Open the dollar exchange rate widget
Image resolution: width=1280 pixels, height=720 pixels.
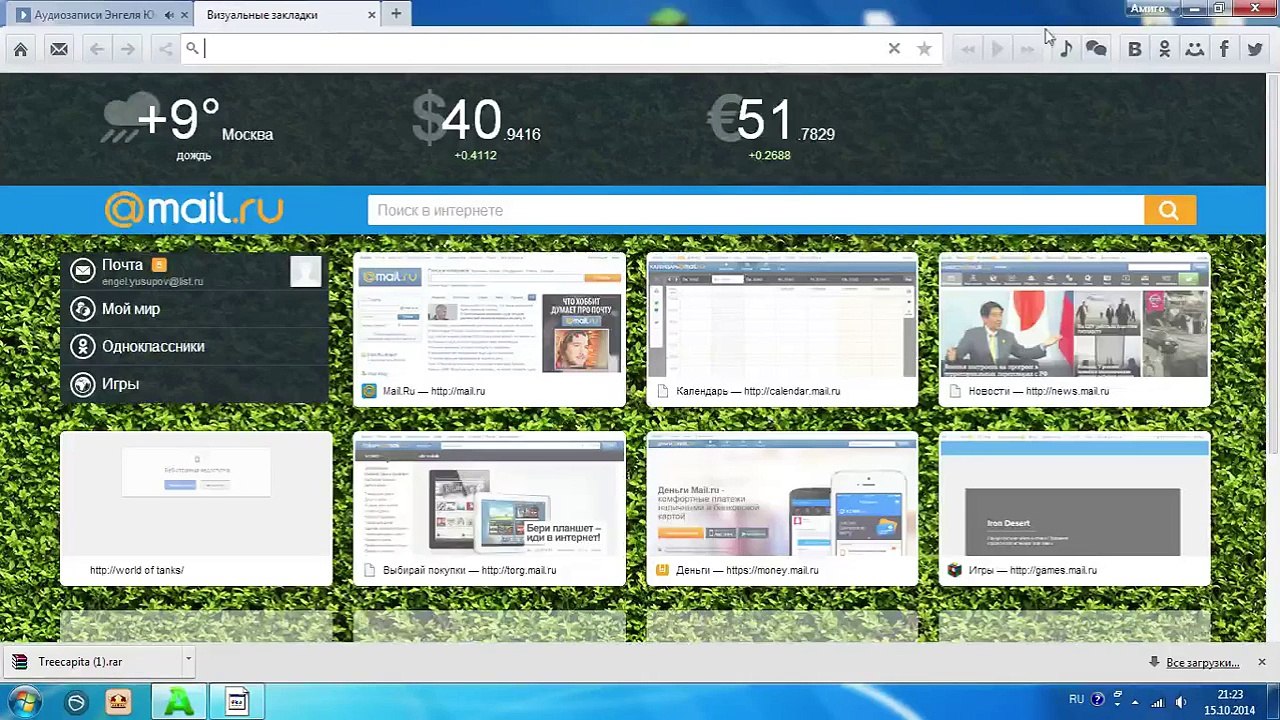477,126
